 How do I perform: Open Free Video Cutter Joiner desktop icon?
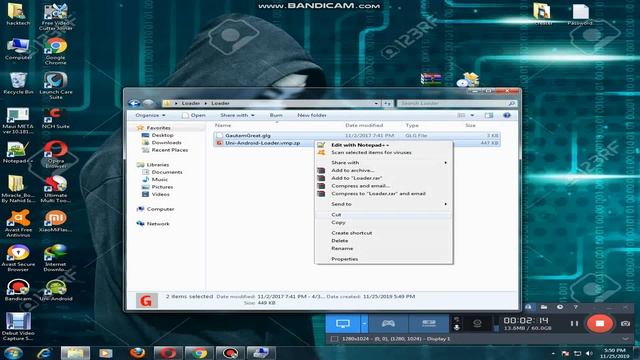[56, 16]
